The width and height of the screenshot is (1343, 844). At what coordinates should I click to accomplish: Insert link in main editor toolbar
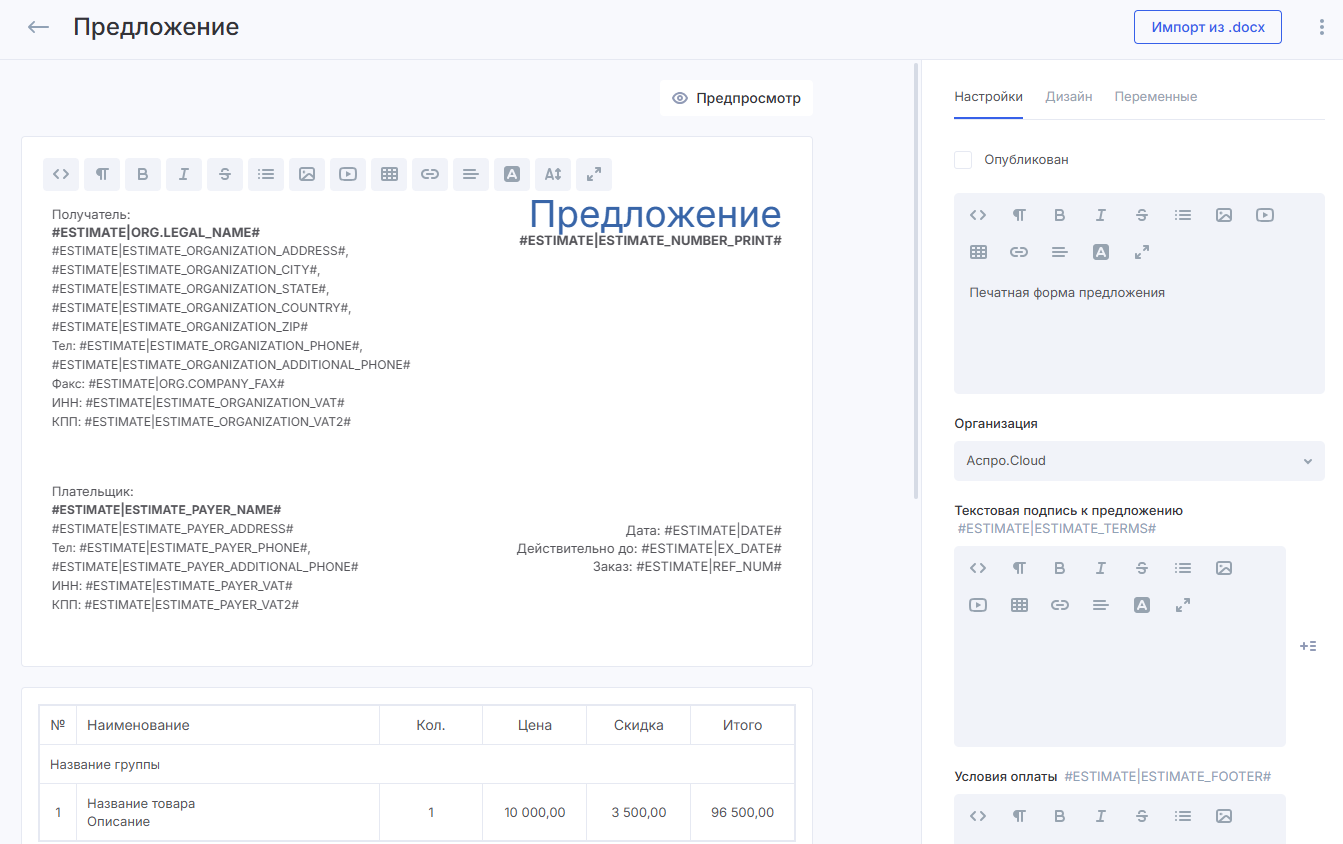click(x=430, y=174)
